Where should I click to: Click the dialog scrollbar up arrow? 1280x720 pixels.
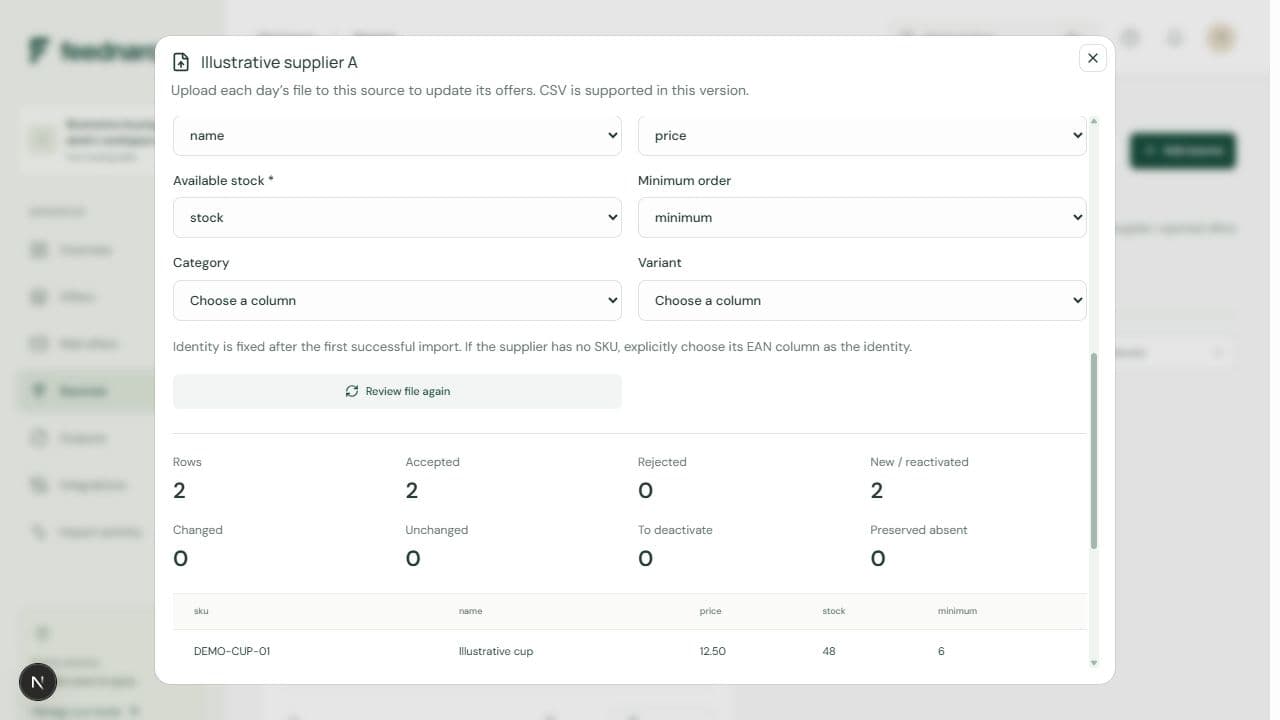coord(1093,121)
